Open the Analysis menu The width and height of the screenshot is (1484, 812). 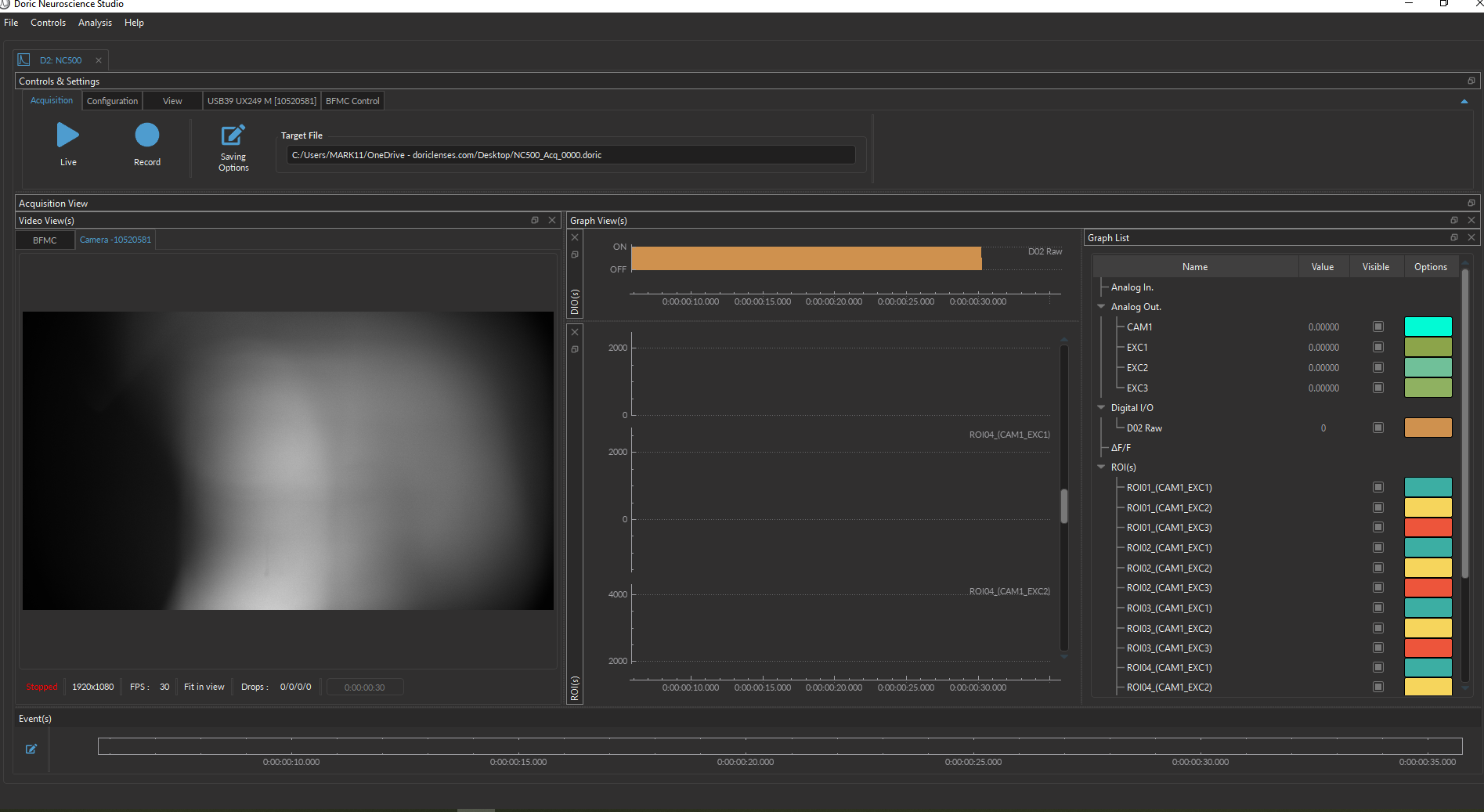point(95,22)
